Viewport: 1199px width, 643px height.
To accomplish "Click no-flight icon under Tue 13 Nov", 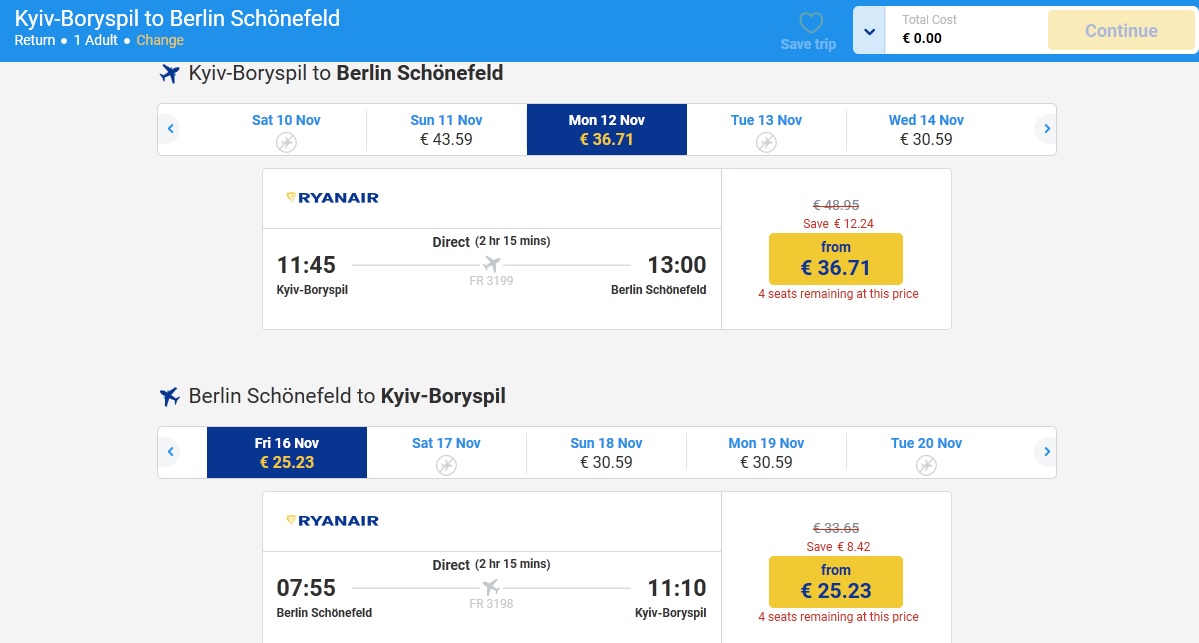I will pyautogui.click(x=766, y=142).
